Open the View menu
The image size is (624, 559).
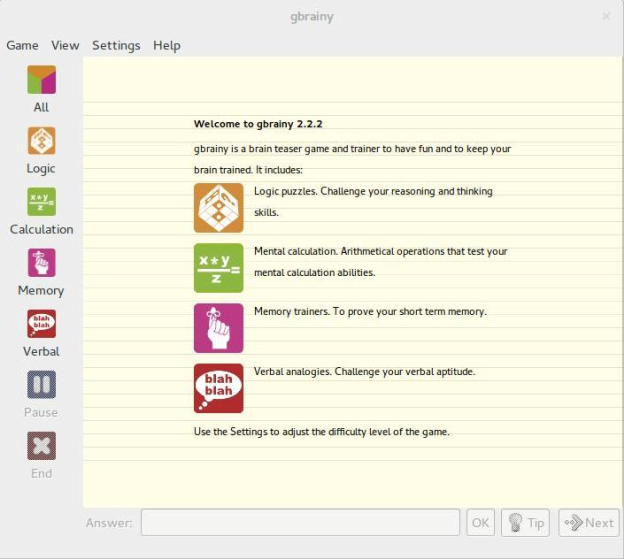click(65, 45)
